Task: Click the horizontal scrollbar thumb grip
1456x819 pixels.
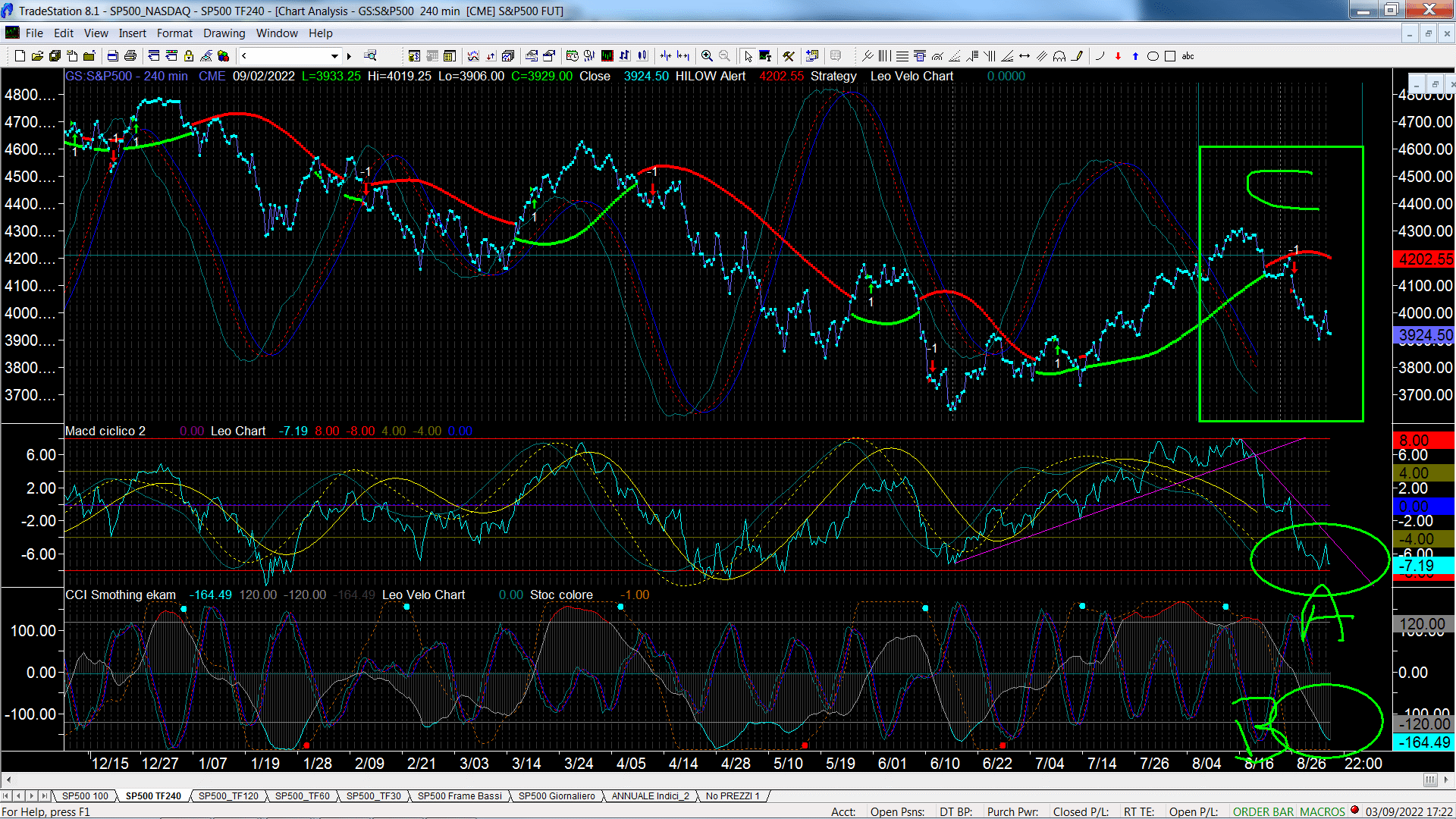Action: click(1430, 779)
